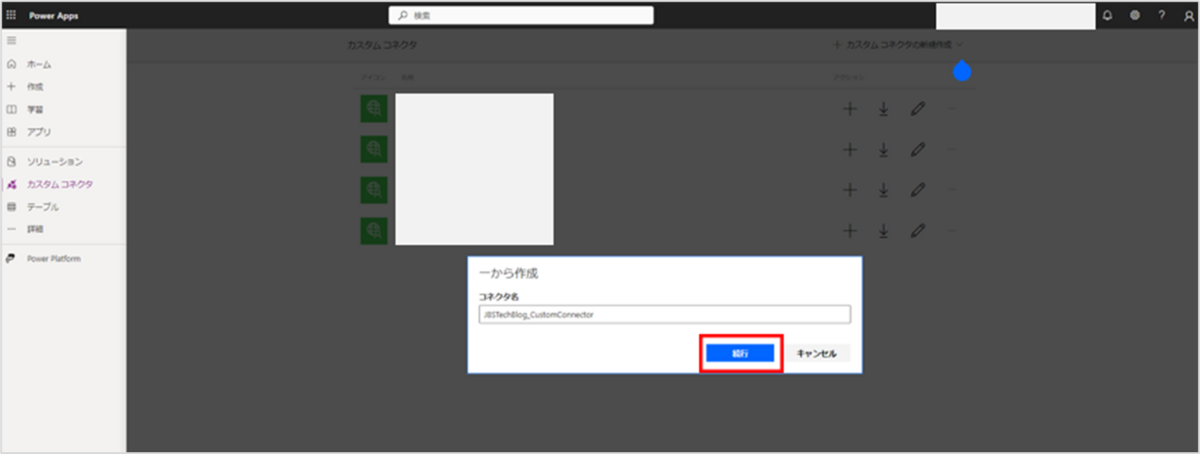Screen dimensions: 1200x454
Task: Click the キャンセル button in dialog
Action: (x=817, y=354)
